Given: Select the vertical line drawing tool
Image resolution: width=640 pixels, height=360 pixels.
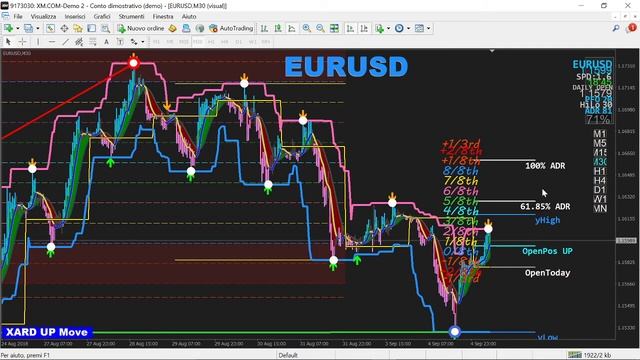Looking at the screenshot, I should coord(38,42).
